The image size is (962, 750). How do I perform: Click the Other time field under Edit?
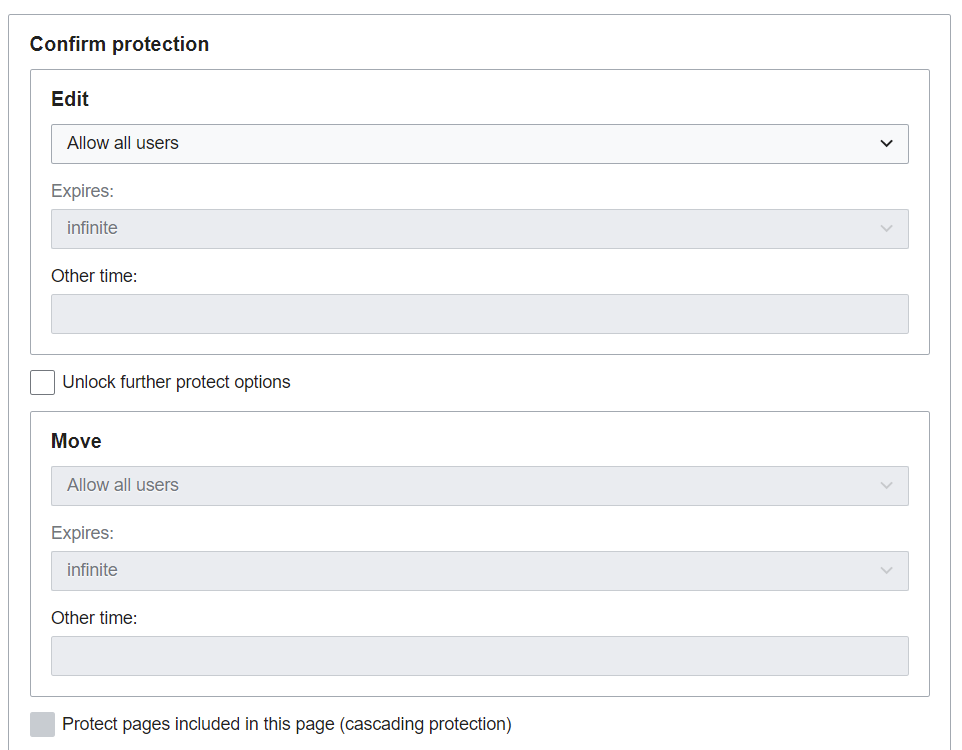tap(479, 314)
